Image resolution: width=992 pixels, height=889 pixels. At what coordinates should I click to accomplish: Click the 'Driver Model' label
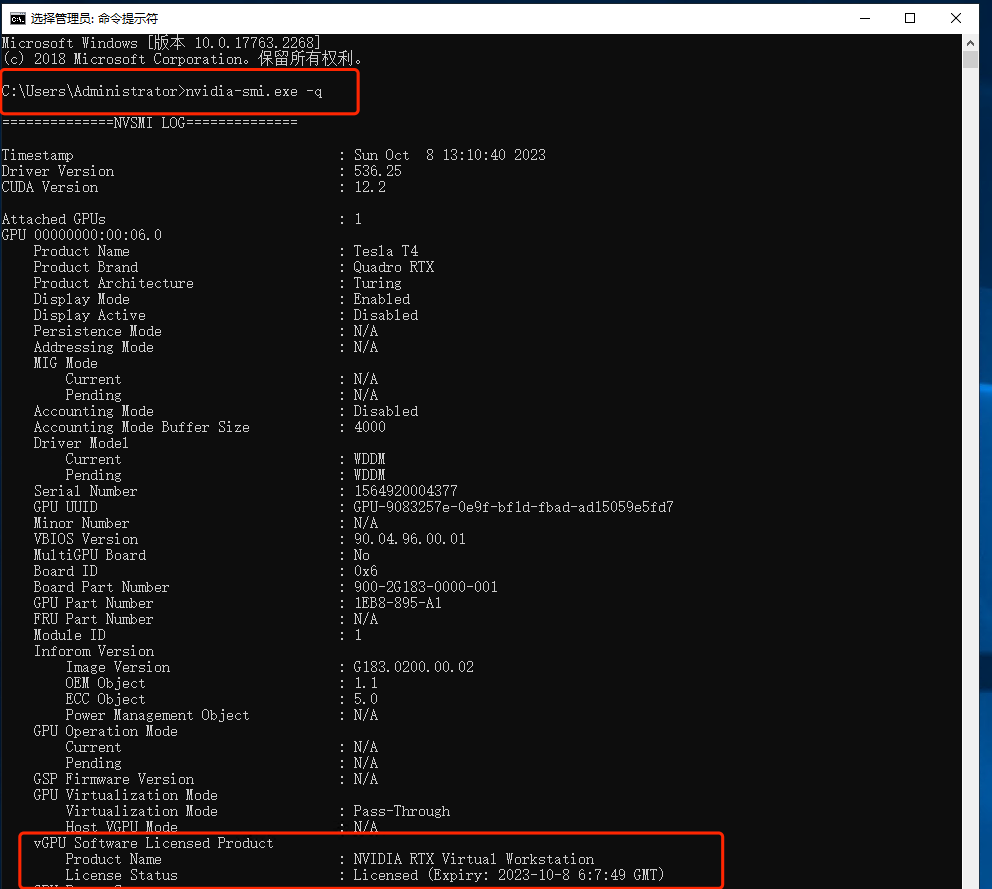81,444
